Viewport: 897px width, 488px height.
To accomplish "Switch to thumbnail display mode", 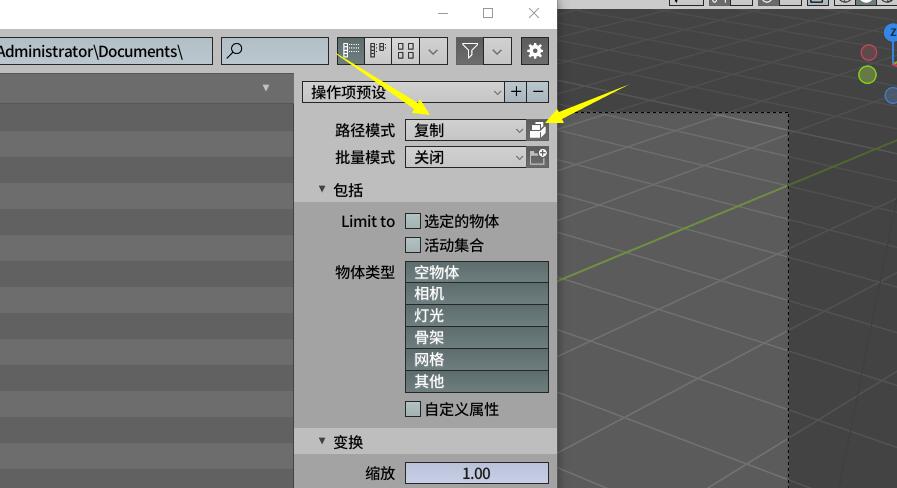I will click(x=406, y=51).
